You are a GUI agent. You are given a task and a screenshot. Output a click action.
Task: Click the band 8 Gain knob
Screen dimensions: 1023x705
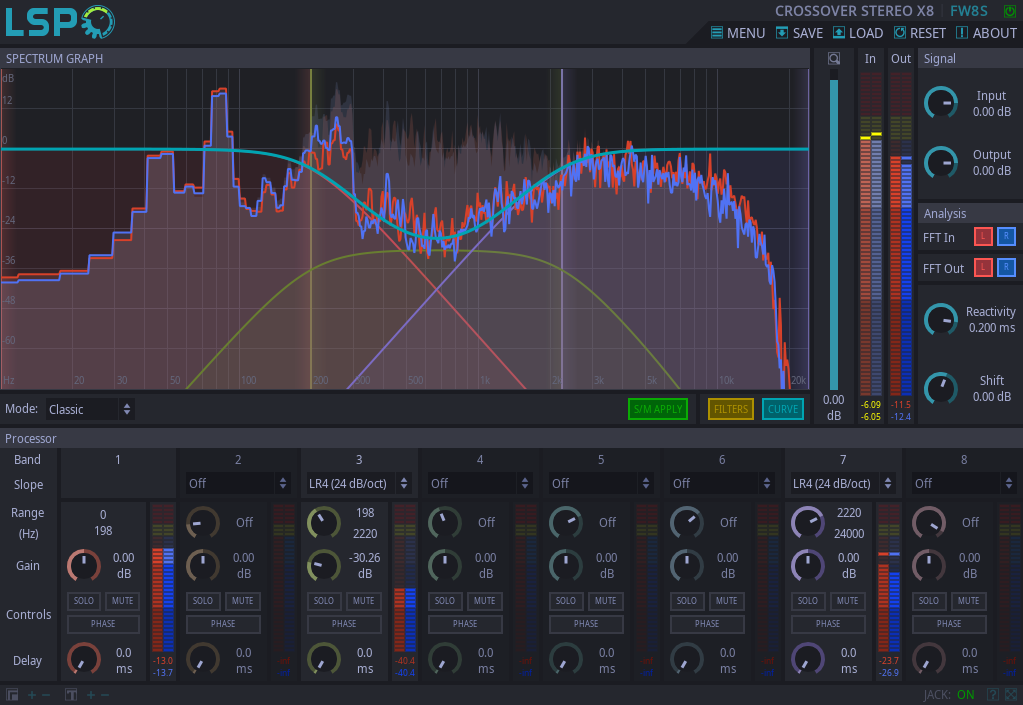(928, 565)
